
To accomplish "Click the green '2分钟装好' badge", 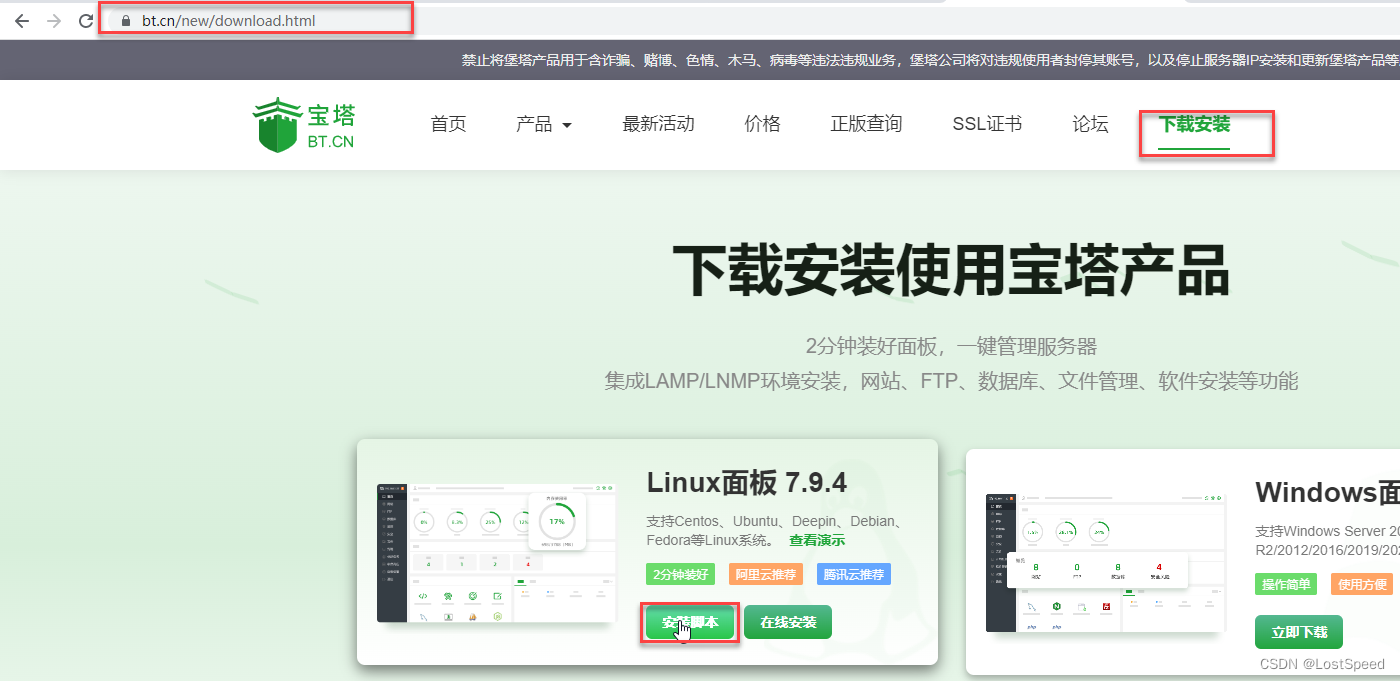I will (x=680, y=574).
